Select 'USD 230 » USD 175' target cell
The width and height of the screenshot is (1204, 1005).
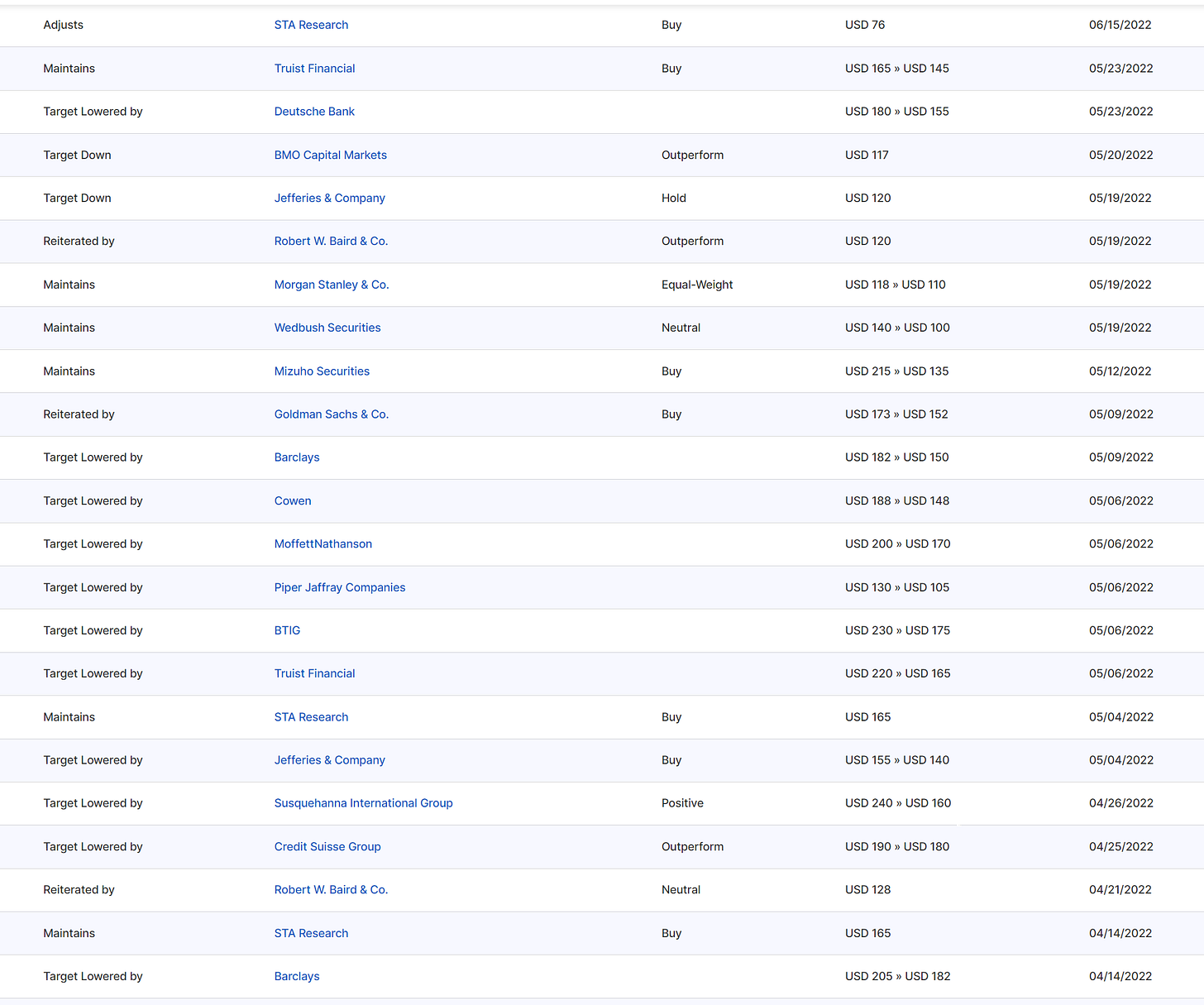[898, 630]
